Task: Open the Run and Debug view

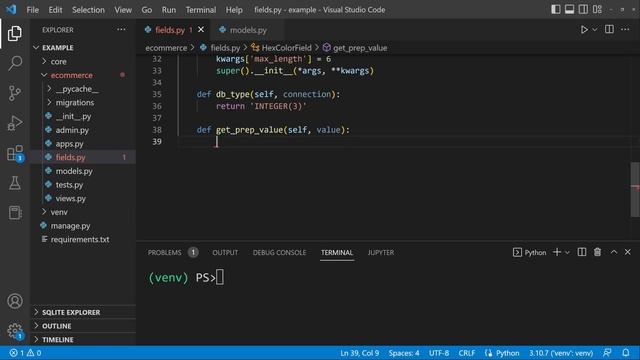Action: [15, 123]
